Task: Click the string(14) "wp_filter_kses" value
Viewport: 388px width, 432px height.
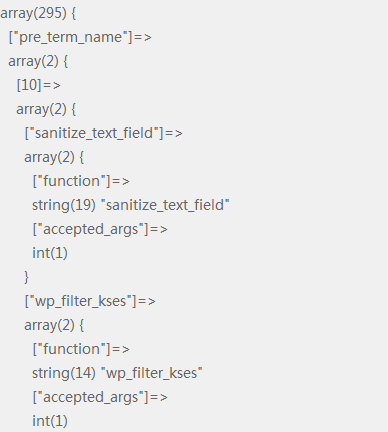Action: (117, 373)
